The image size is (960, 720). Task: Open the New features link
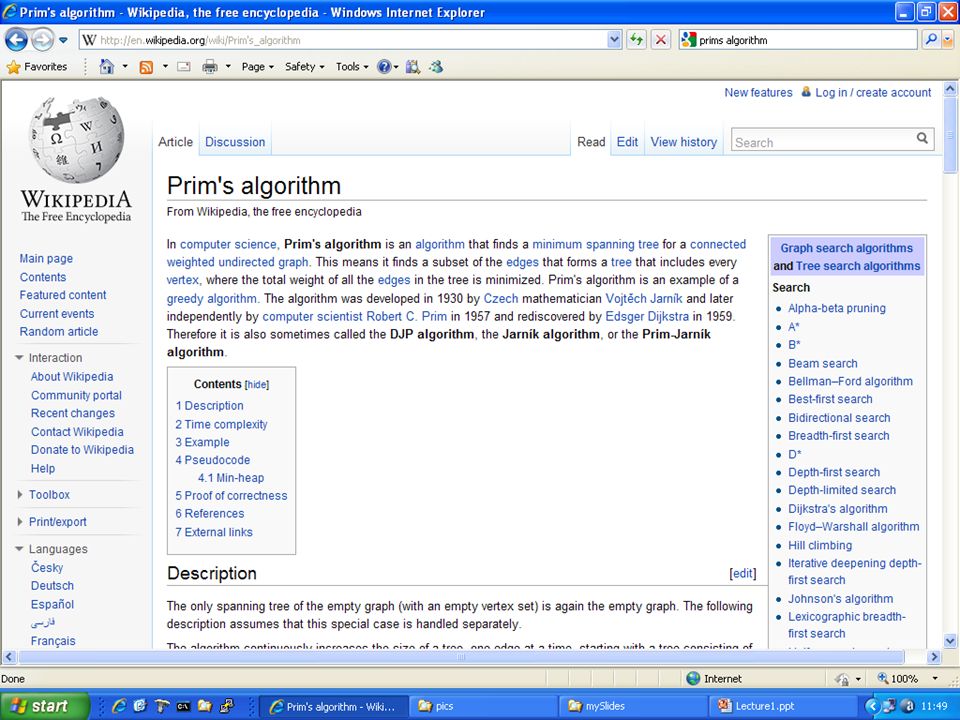(x=758, y=92)
